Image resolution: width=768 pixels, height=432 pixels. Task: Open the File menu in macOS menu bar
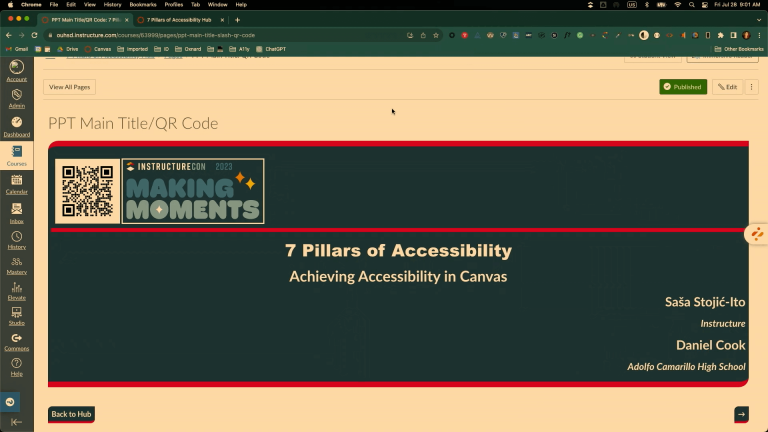point(54,4)
